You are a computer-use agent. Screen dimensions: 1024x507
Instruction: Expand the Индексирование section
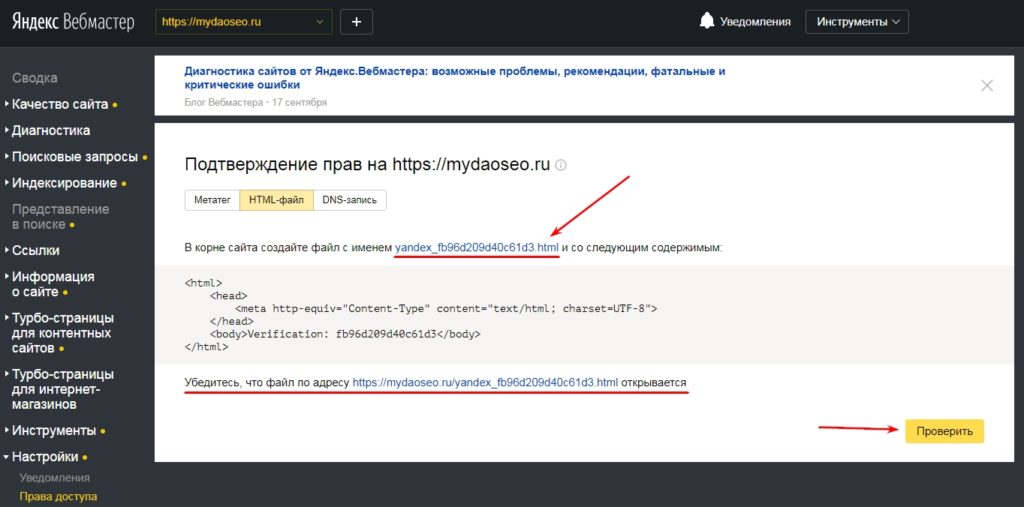click(x=64, y=184)
